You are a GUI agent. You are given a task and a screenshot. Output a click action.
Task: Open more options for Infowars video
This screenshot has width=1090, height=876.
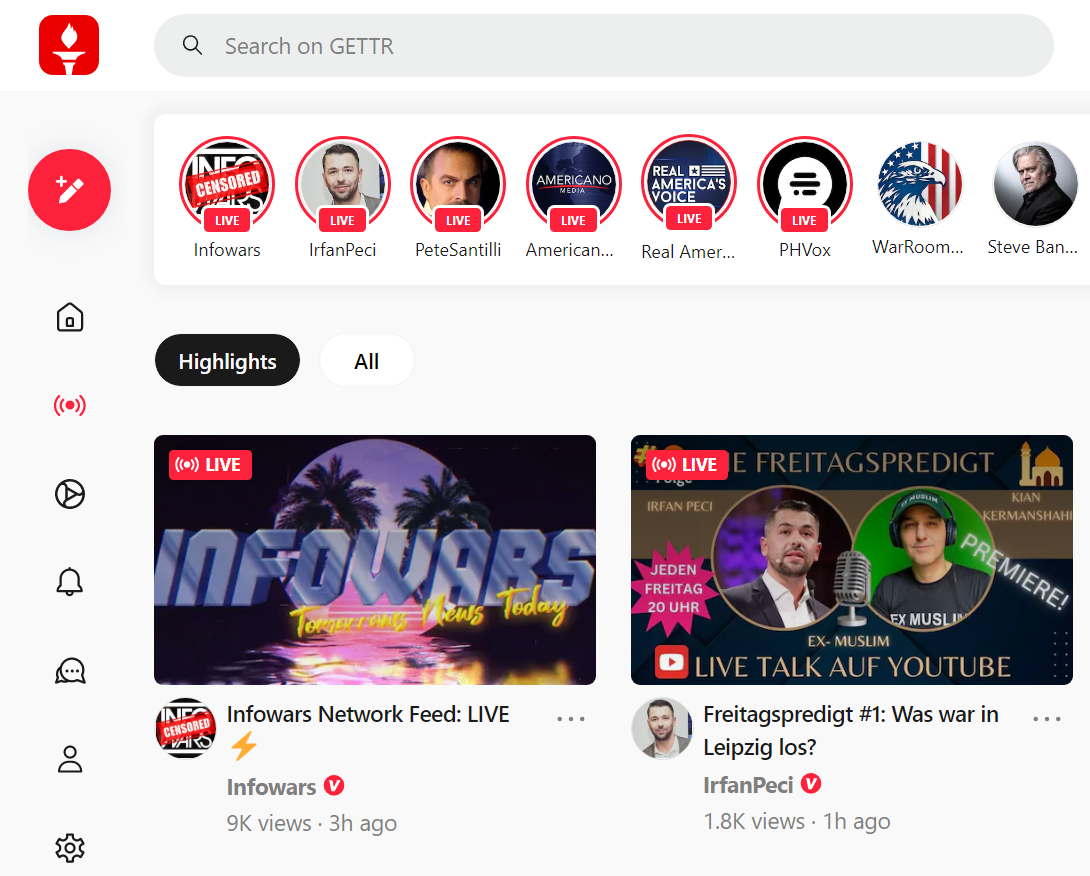coord(571,718)
